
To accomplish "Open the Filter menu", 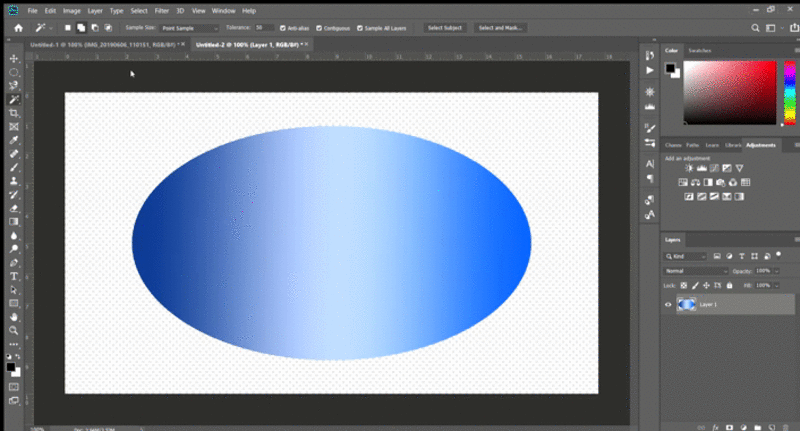I will [162, 11].
